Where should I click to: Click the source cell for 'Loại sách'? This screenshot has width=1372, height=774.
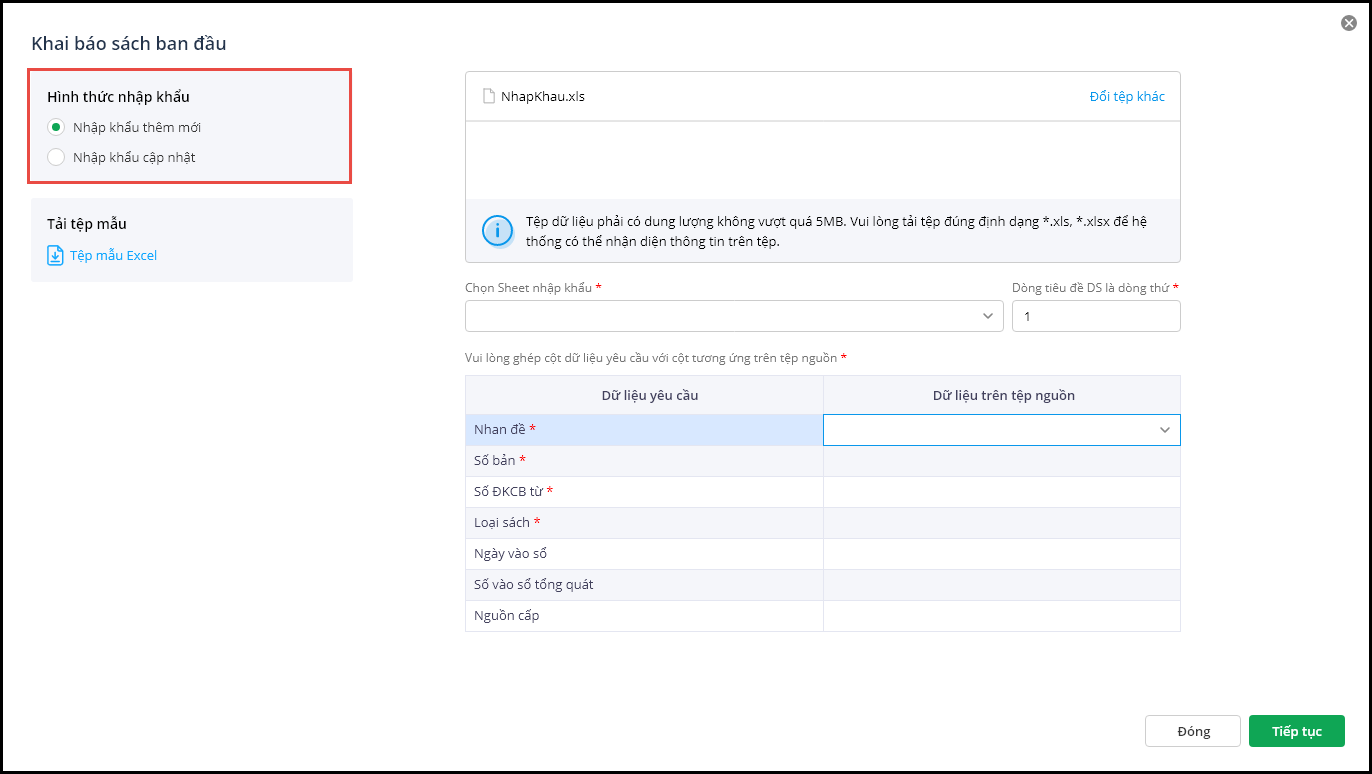[1001, 523]
